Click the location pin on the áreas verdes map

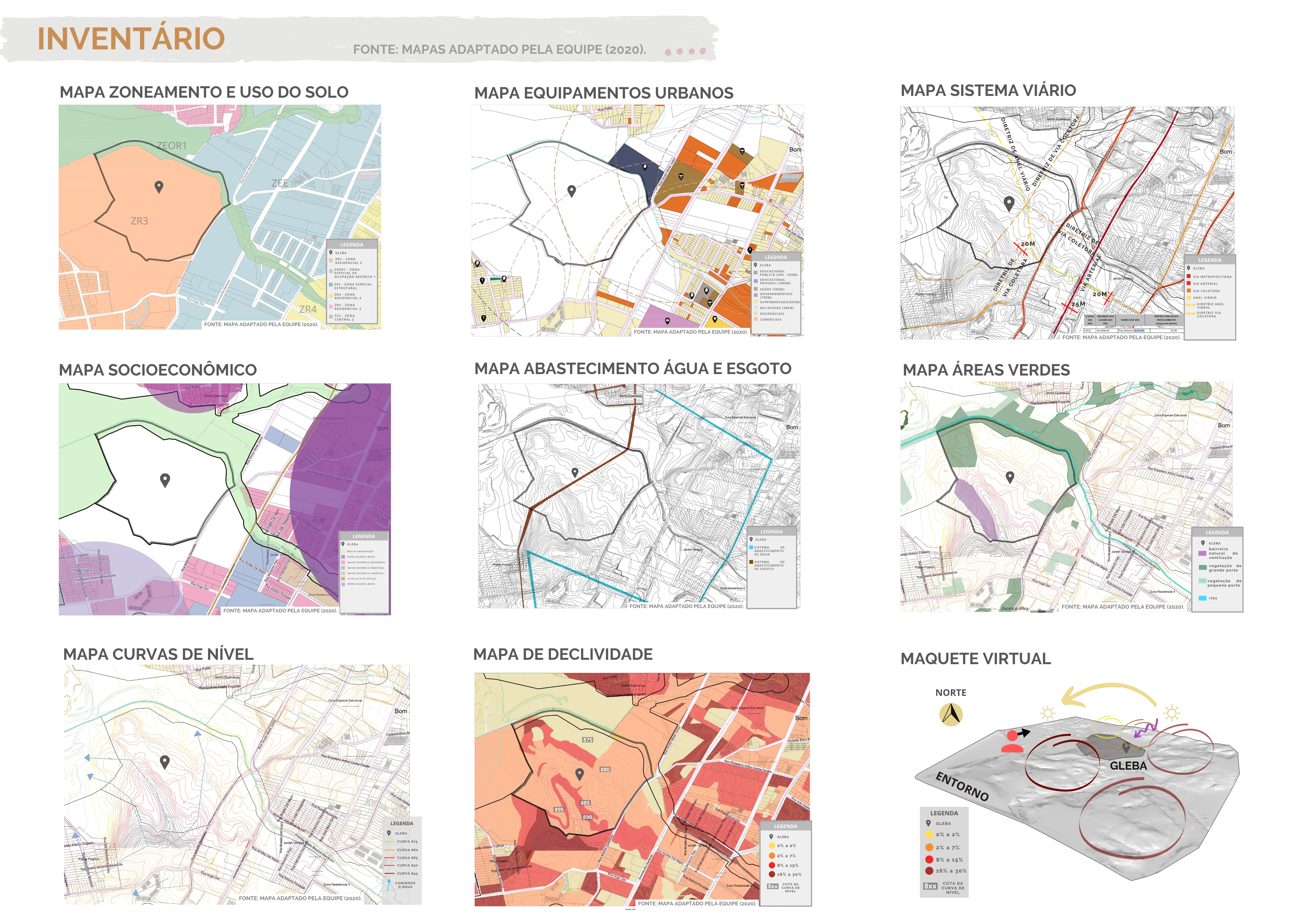[1010, 477]
